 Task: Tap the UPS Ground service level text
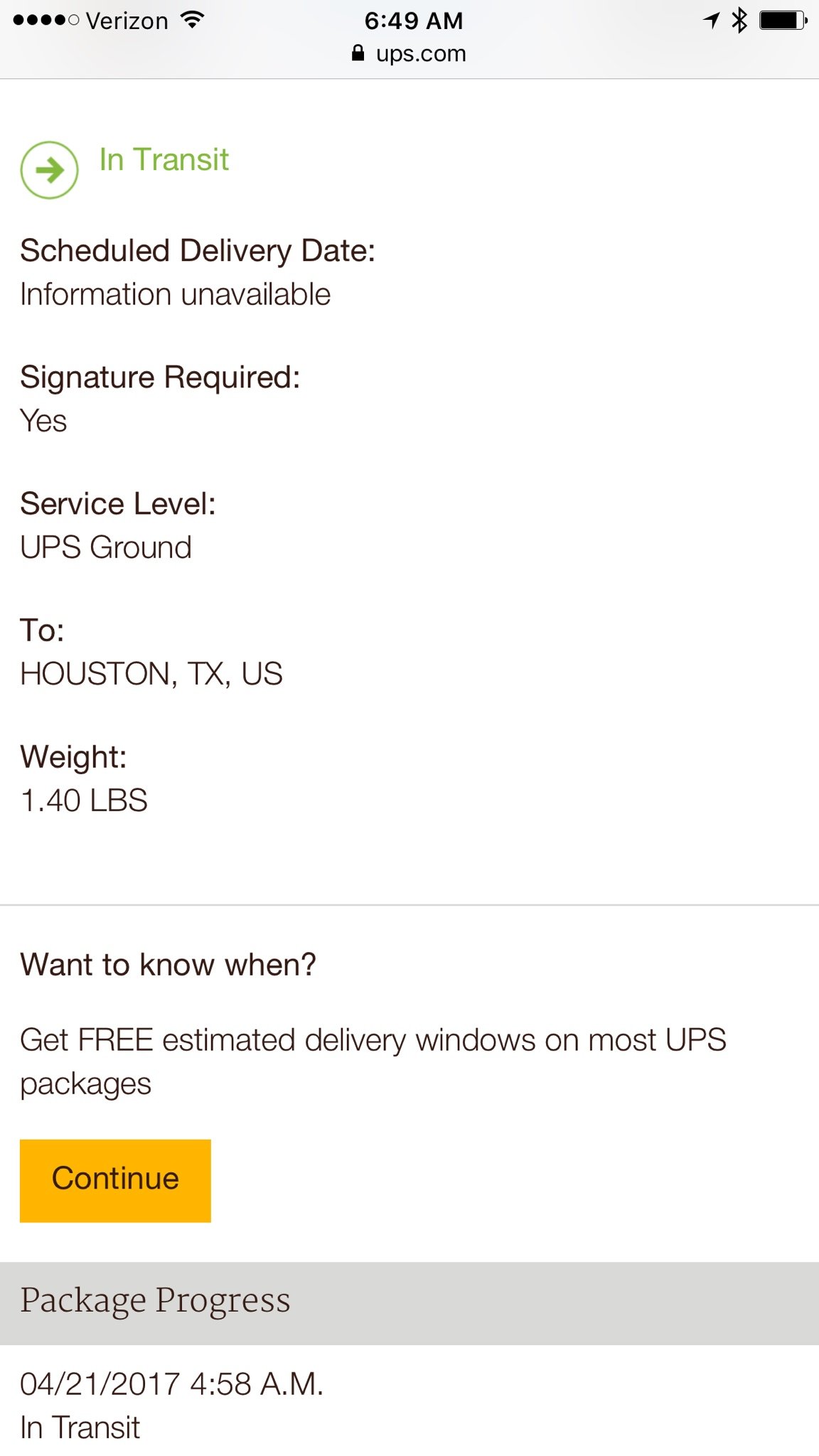[x=106, y=547]
